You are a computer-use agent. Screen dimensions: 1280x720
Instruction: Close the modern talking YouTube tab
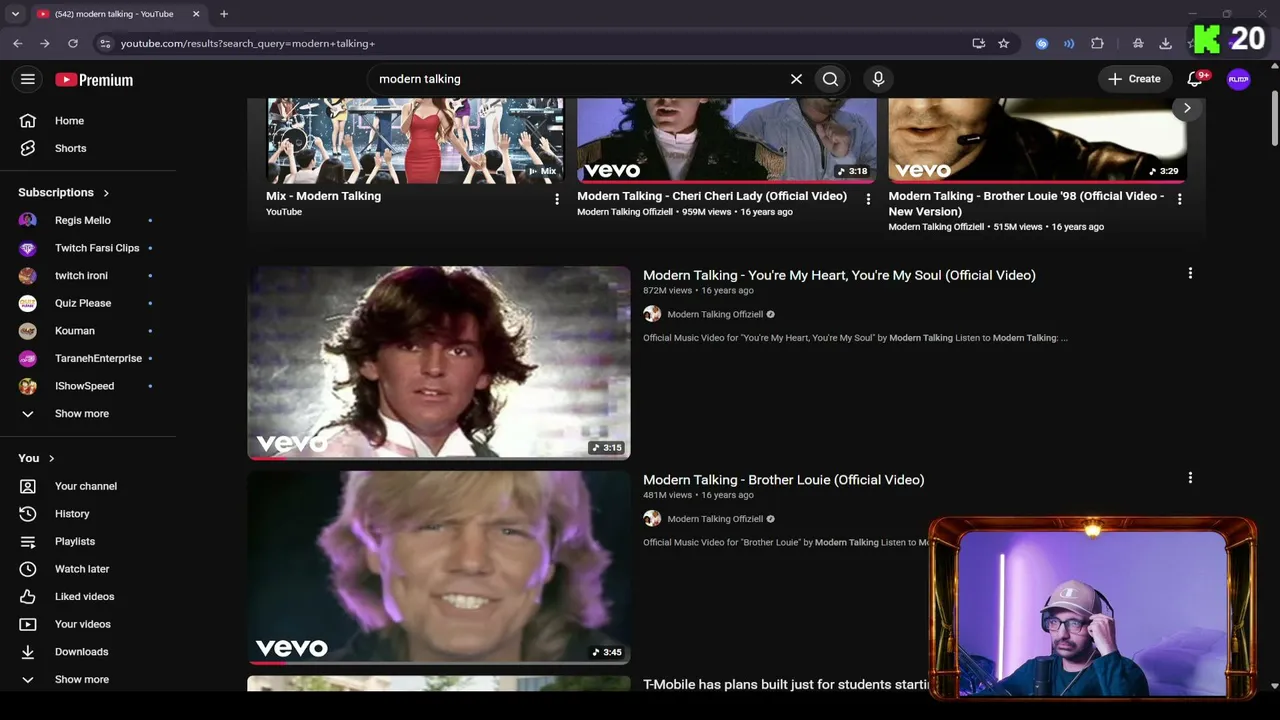[196, 14]
